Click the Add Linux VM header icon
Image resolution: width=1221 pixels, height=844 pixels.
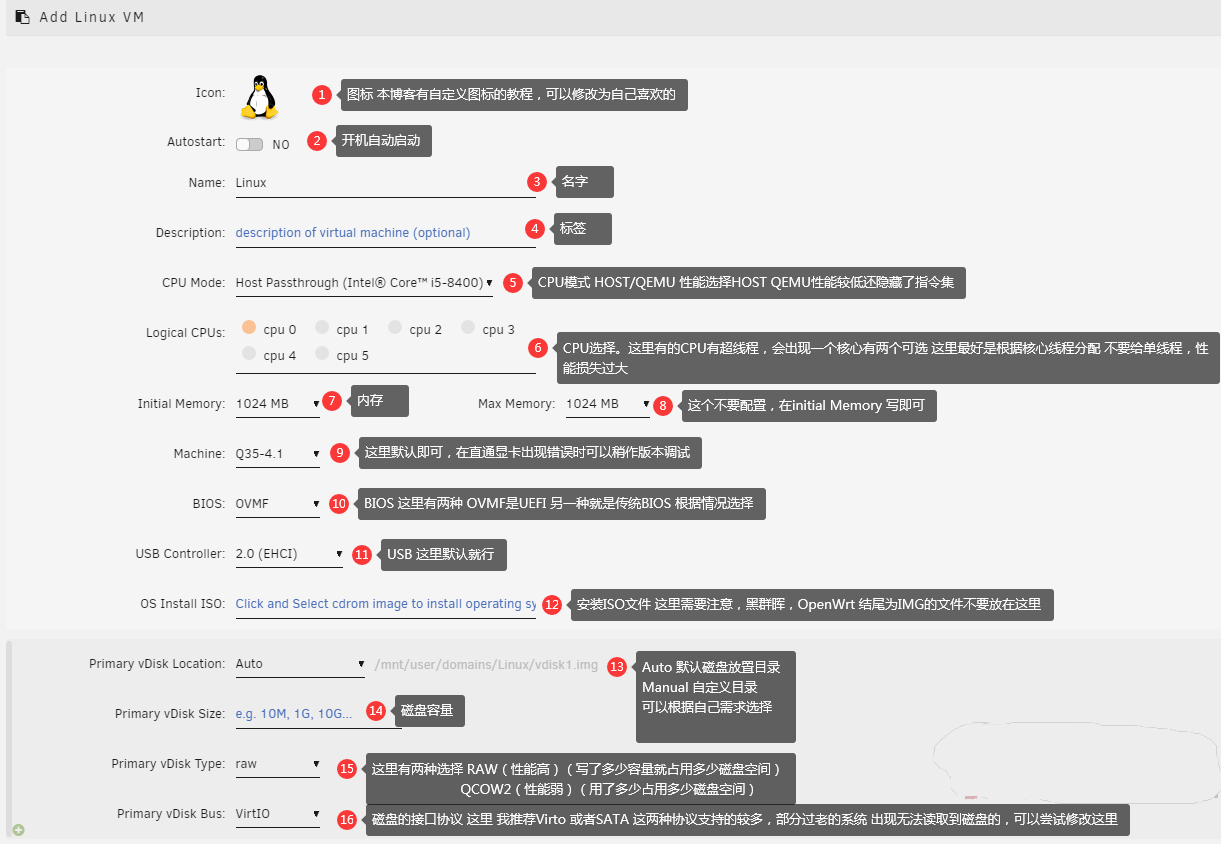coord(22,17)
